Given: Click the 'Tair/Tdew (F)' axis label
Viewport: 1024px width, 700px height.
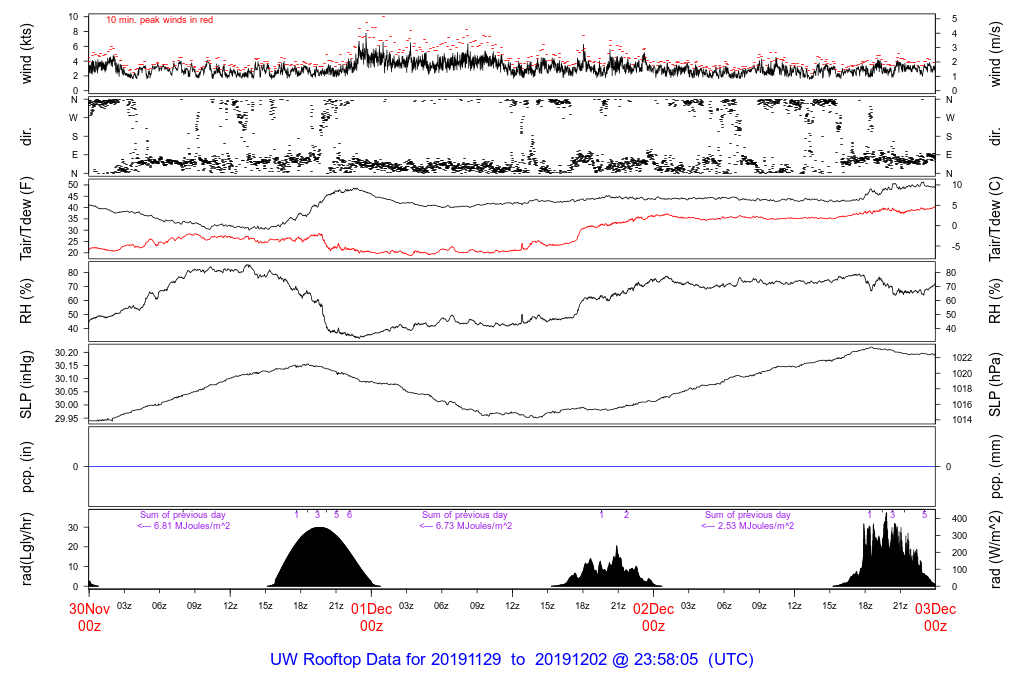Looking at the screenshot, I should click(26, 219).
